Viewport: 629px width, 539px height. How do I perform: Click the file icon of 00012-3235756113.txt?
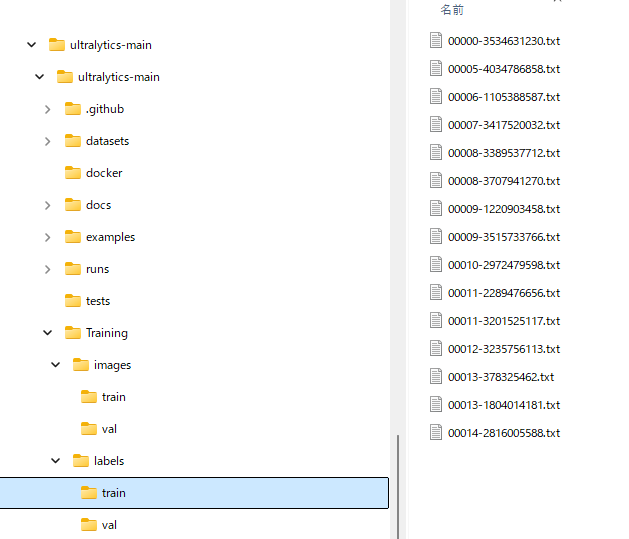[x=436, y=349]
